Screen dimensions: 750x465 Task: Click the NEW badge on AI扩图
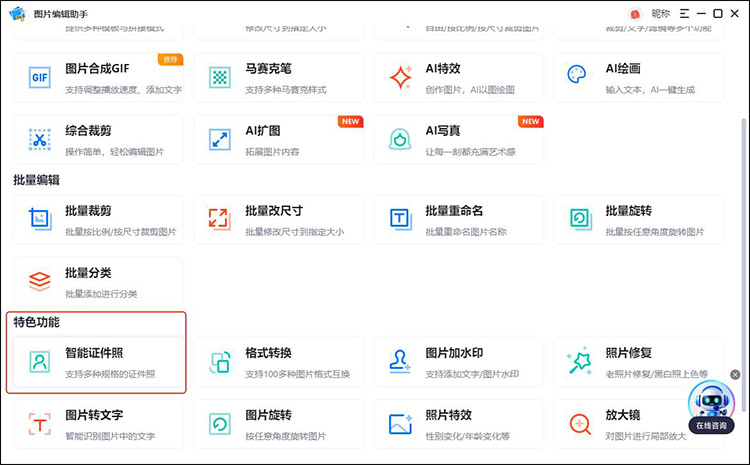pyautogui.click(x=351, y=122)
